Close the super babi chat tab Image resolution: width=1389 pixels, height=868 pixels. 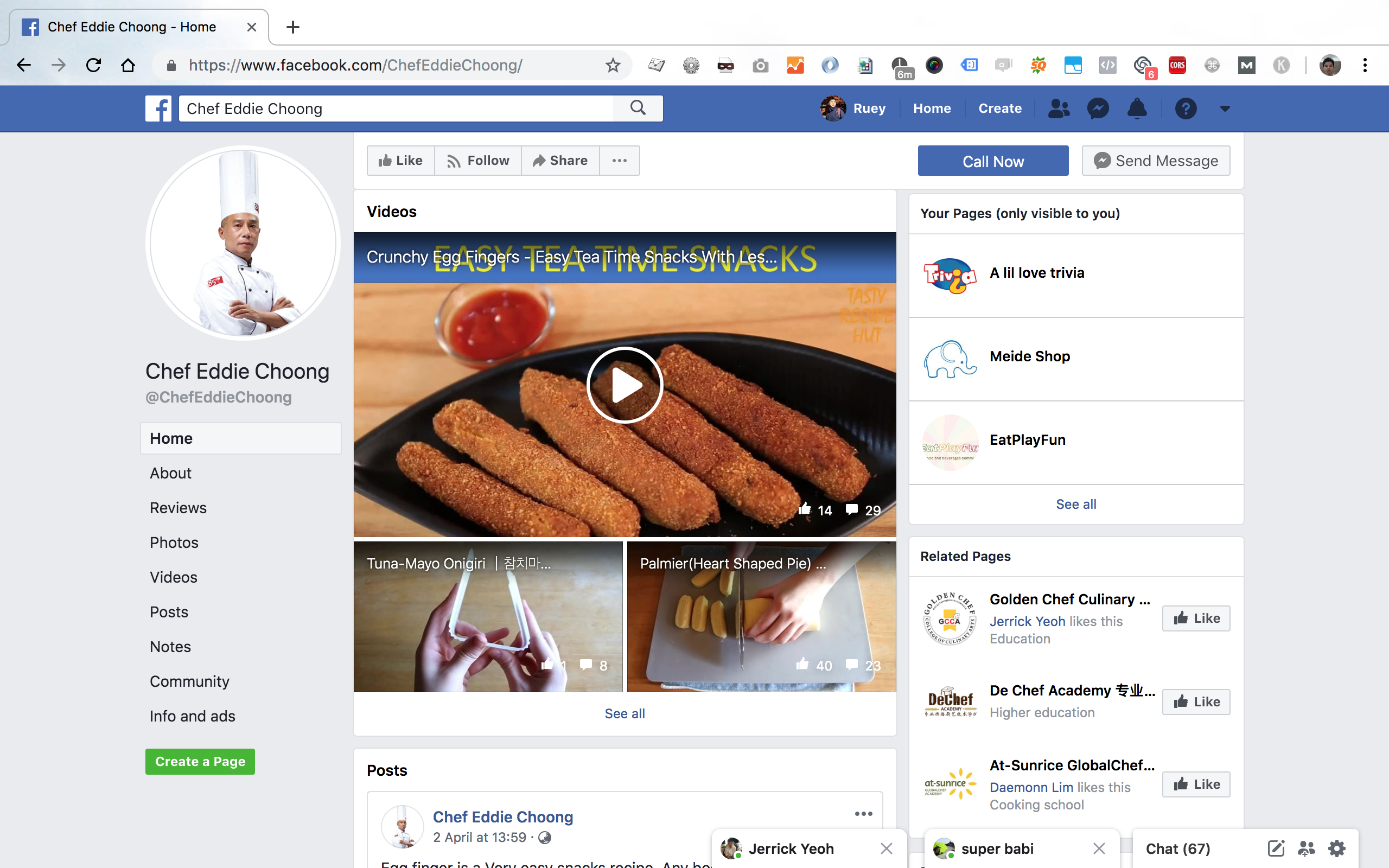coord(1099,848)
